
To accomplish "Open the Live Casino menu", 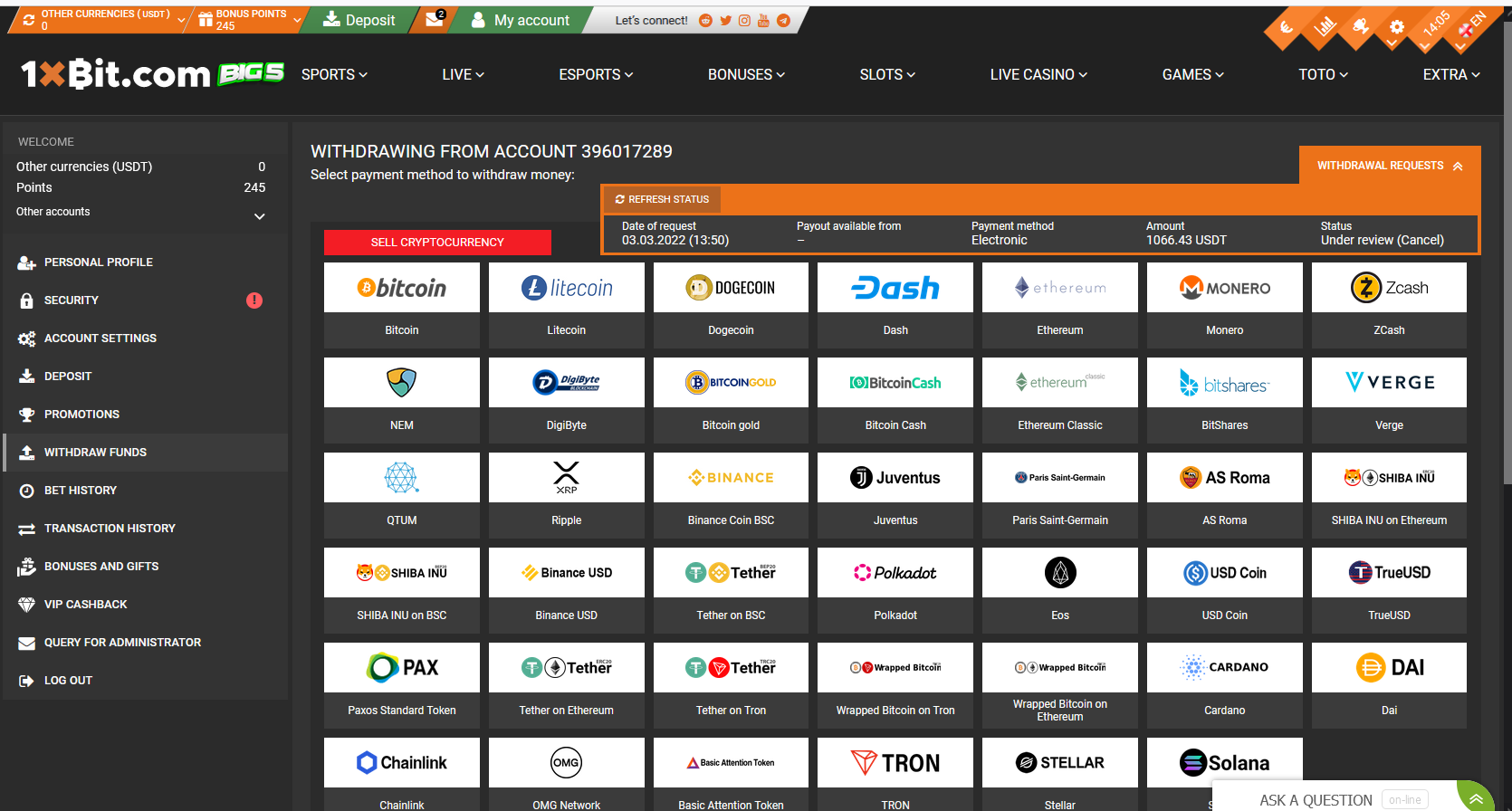I will [1038, 75].
